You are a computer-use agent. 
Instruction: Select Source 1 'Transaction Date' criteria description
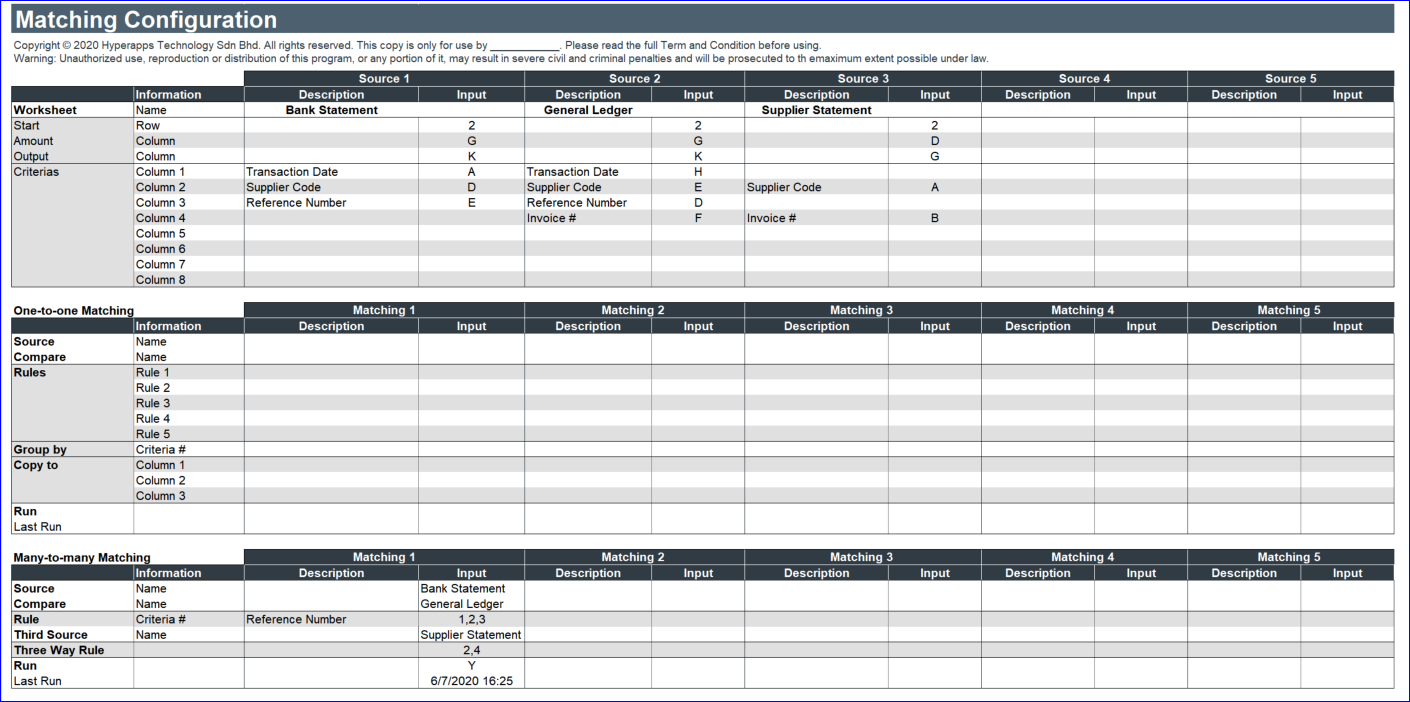click(x=331, y=172)
